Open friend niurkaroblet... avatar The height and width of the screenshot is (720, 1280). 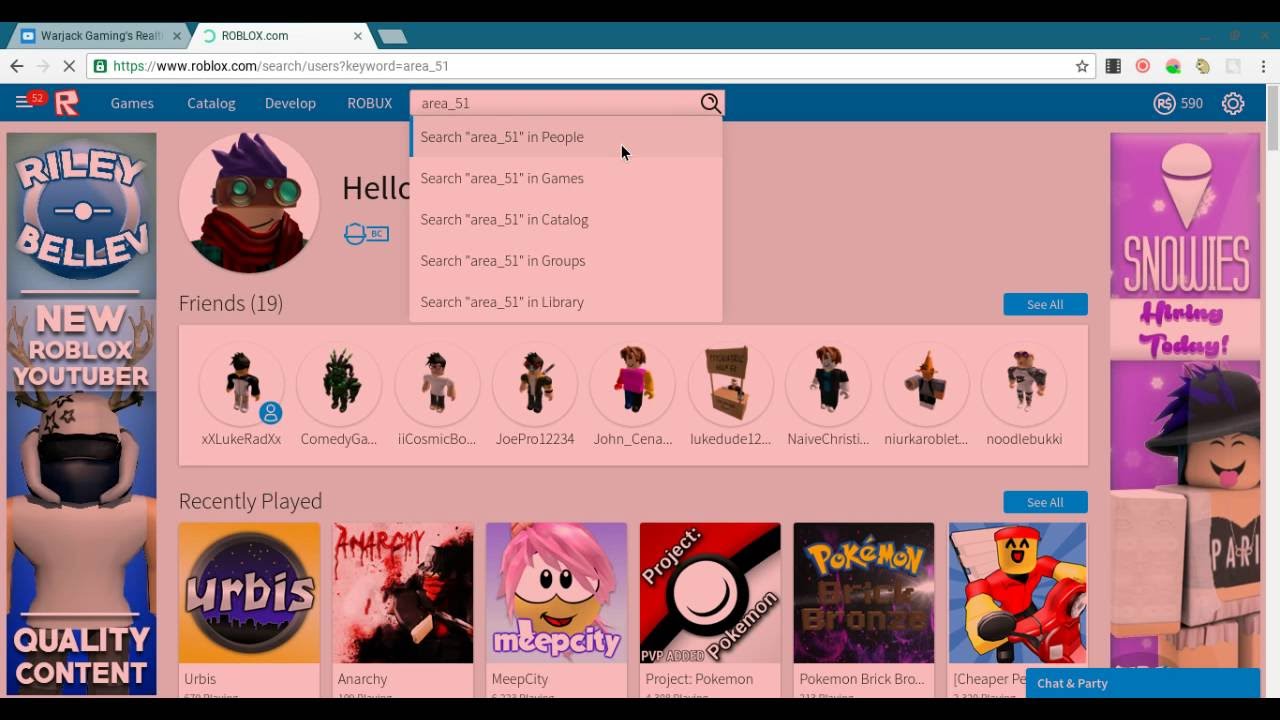click(x=926, y=383)
